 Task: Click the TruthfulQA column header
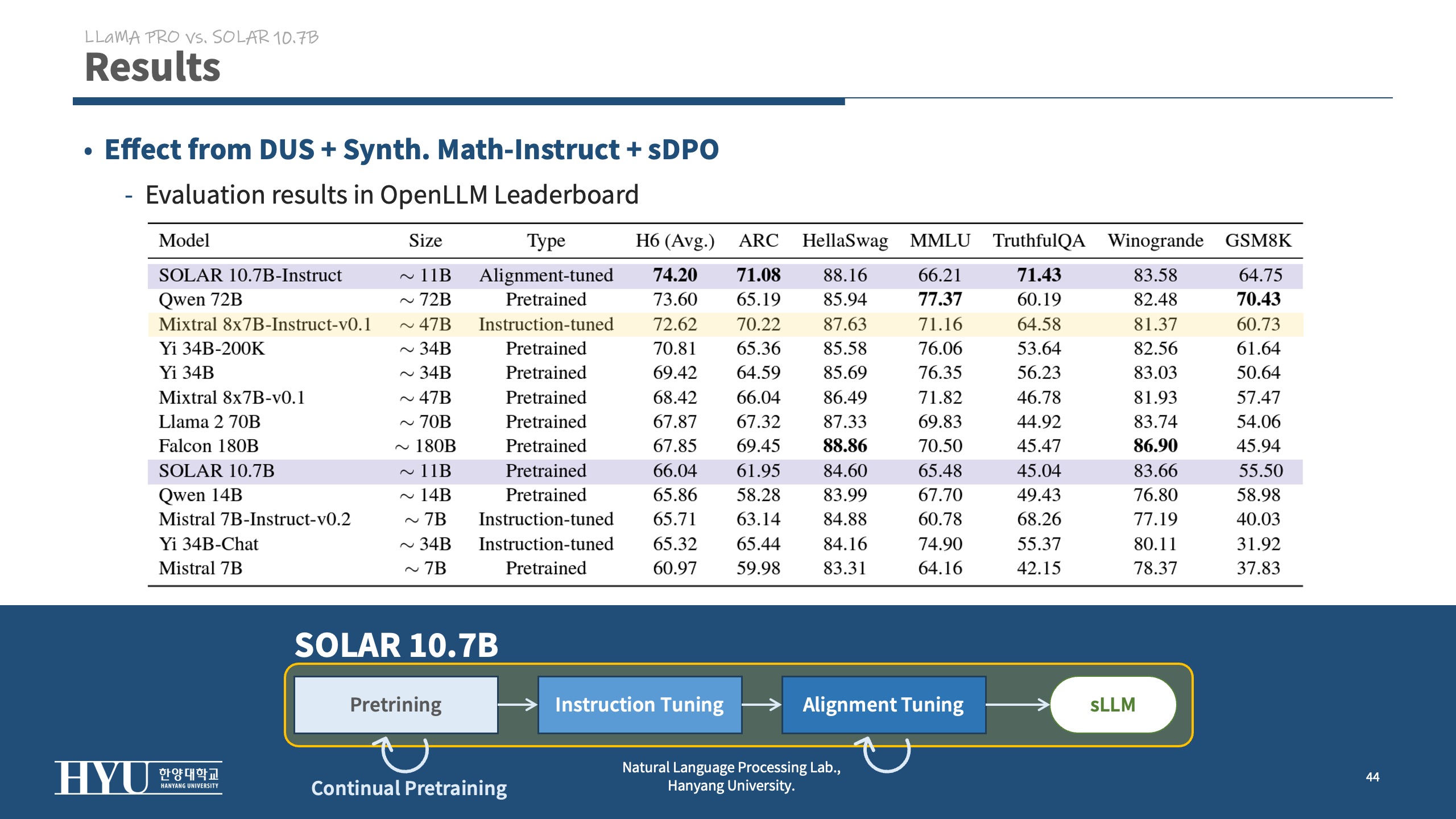tap(1039, 241)
